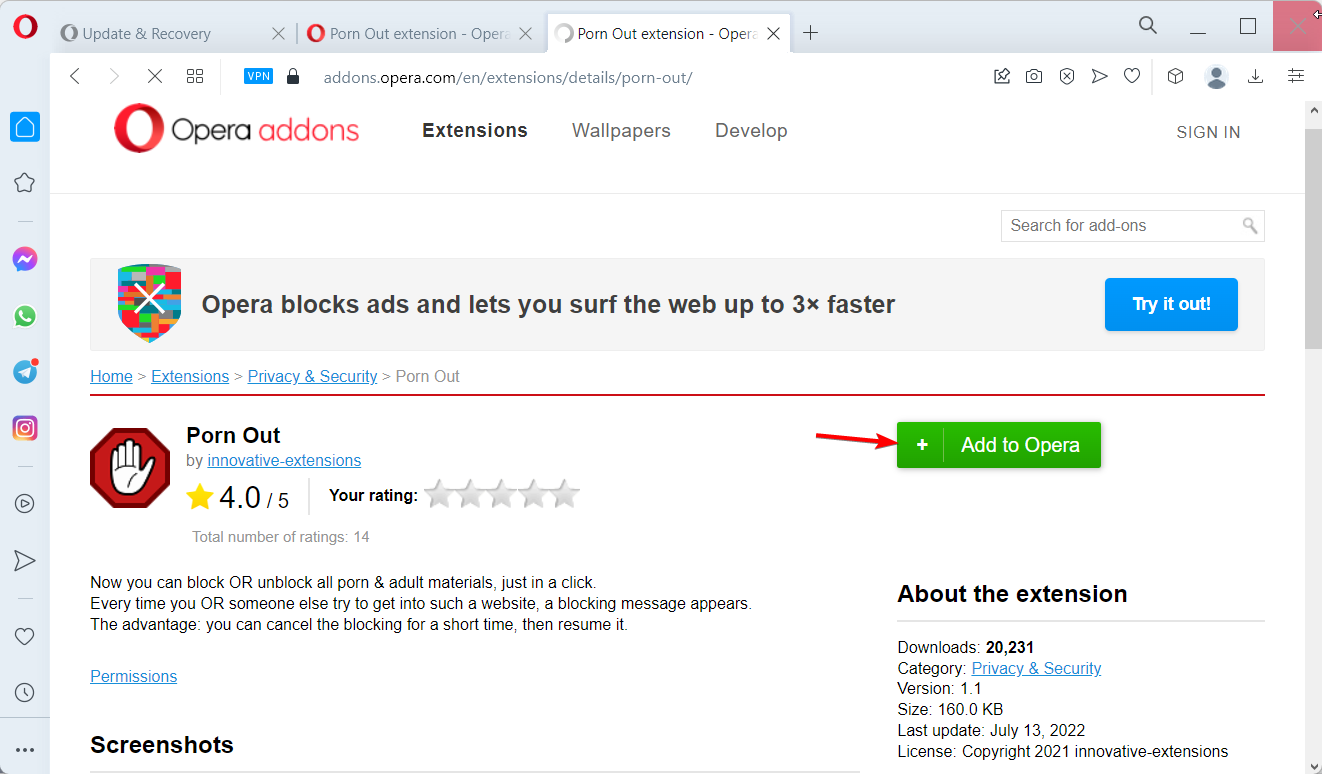This screenshot has height=774, width=1322.
Task: Go to Extensions breadcrumb link
Action: tap(190, 376)
